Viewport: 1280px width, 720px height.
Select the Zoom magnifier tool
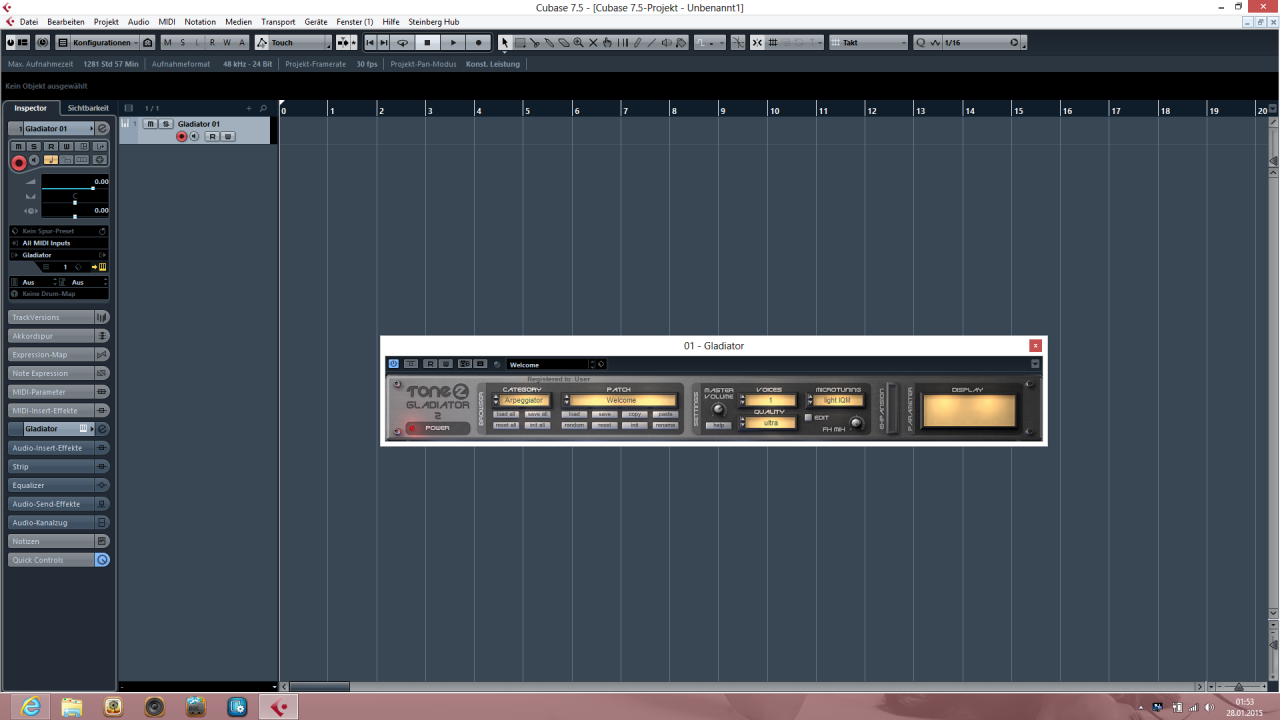coord(579,43)
